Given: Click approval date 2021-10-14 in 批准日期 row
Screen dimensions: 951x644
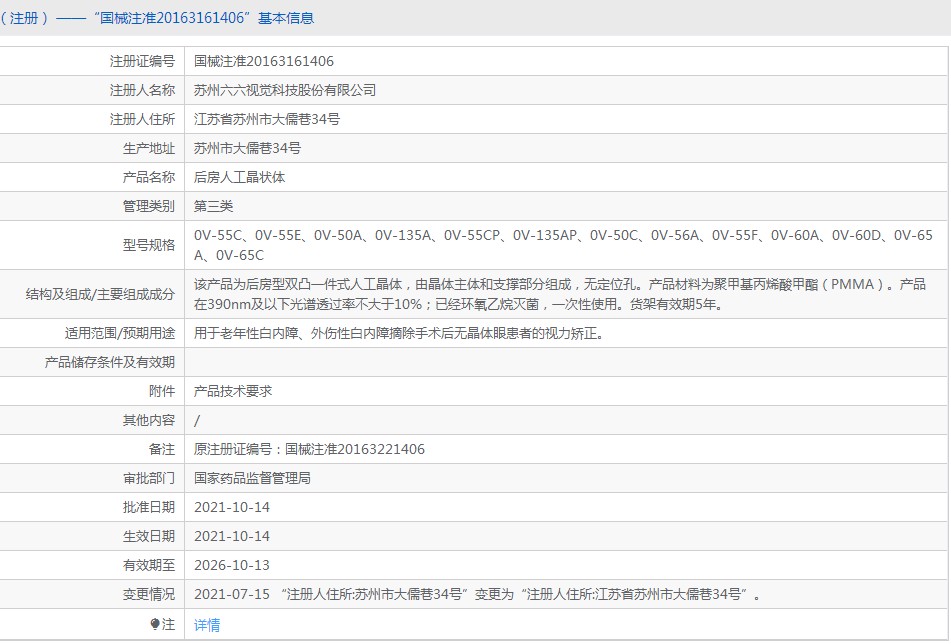Looking at the screenshot, I should point(232,507).
